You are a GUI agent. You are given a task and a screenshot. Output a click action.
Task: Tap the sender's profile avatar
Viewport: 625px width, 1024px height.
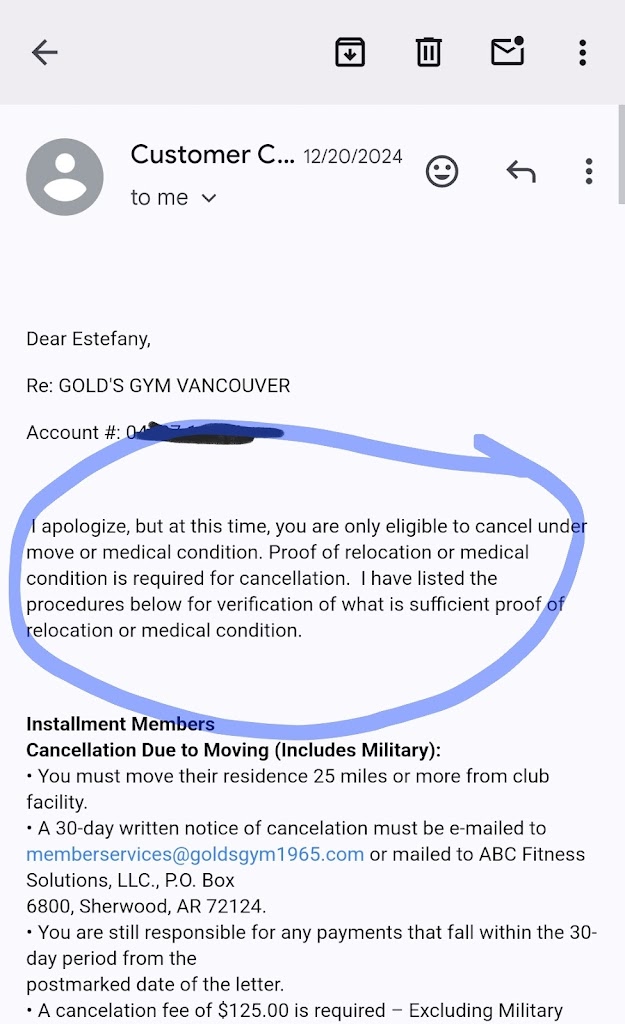pyautogui.click(x=65, y=177)
